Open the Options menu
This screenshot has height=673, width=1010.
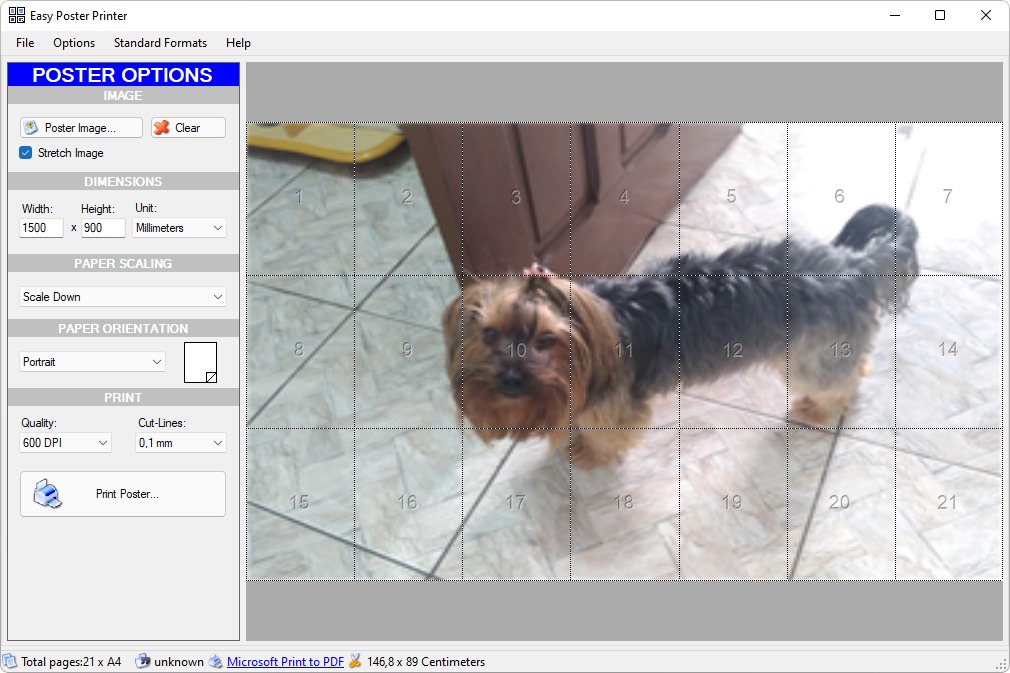[74, 43]
